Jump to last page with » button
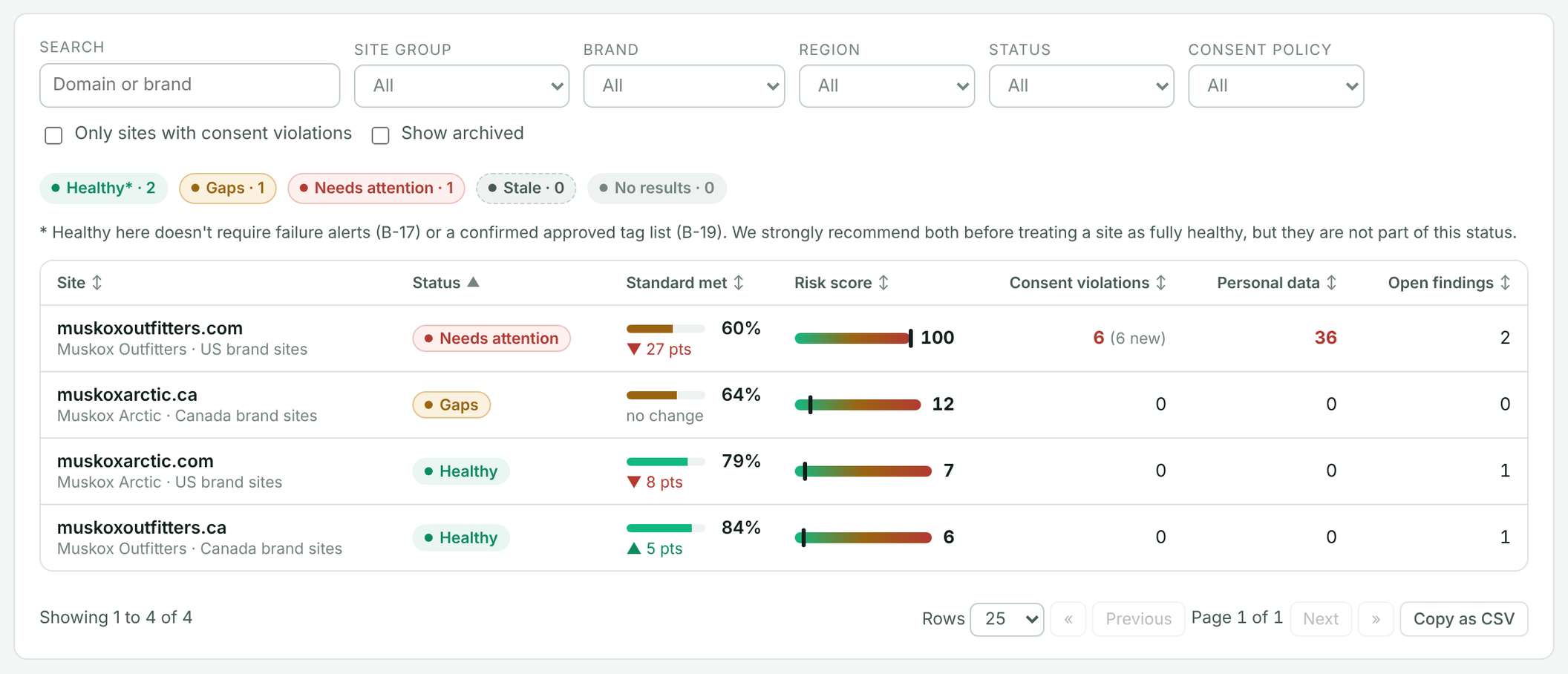Screen dimensions: 1568x674 1376,619
